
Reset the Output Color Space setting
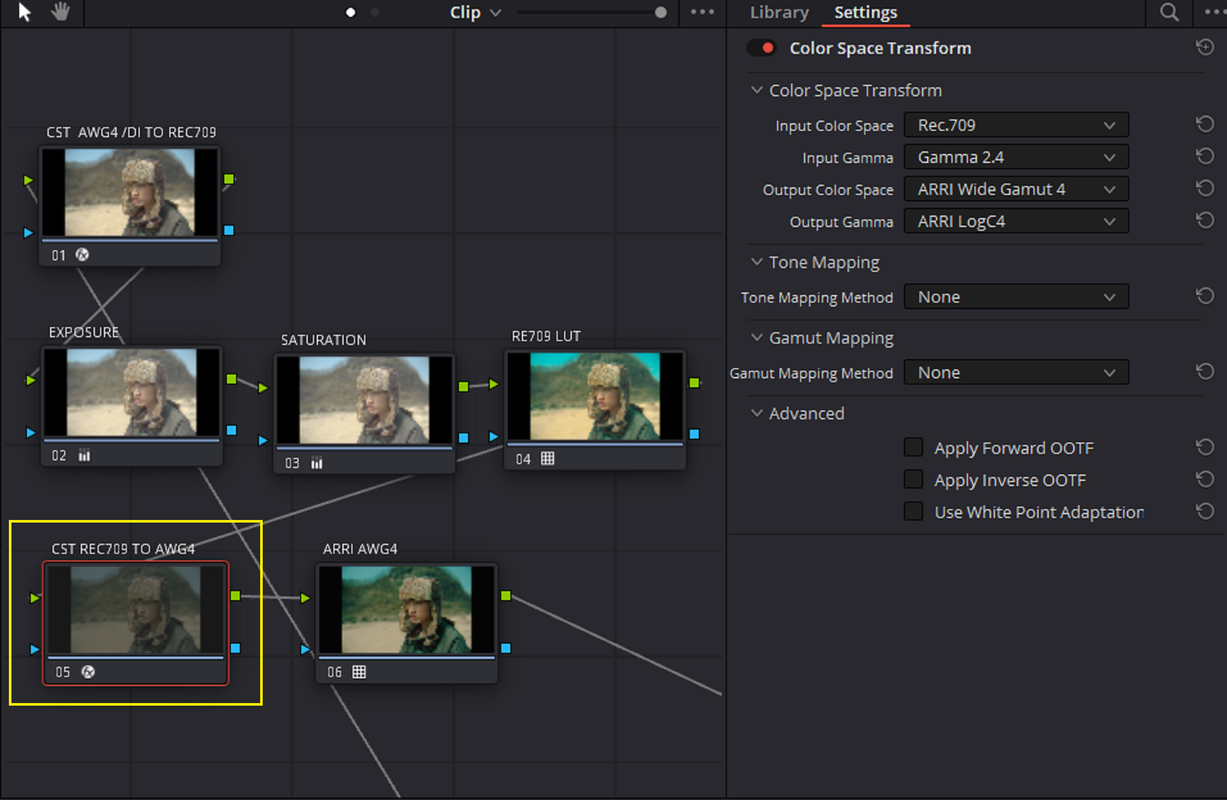coord(1205,189)
